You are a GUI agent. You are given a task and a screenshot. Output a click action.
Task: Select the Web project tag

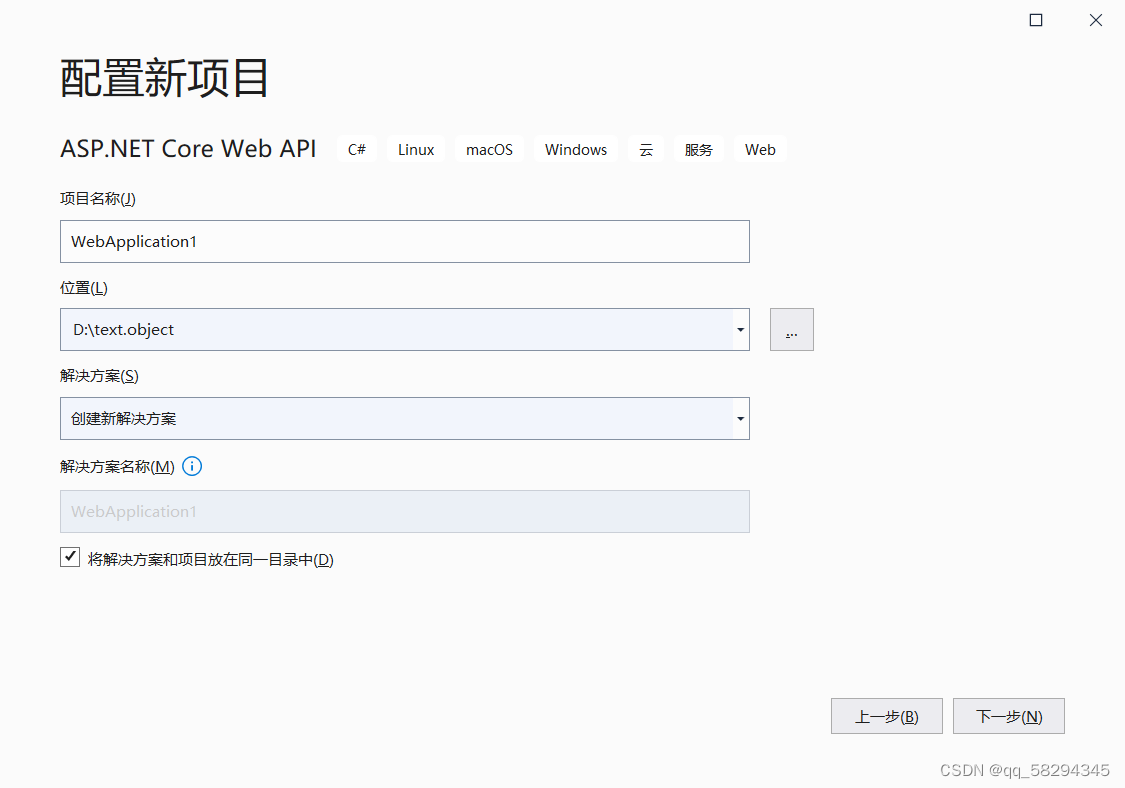tap(760, 148)
